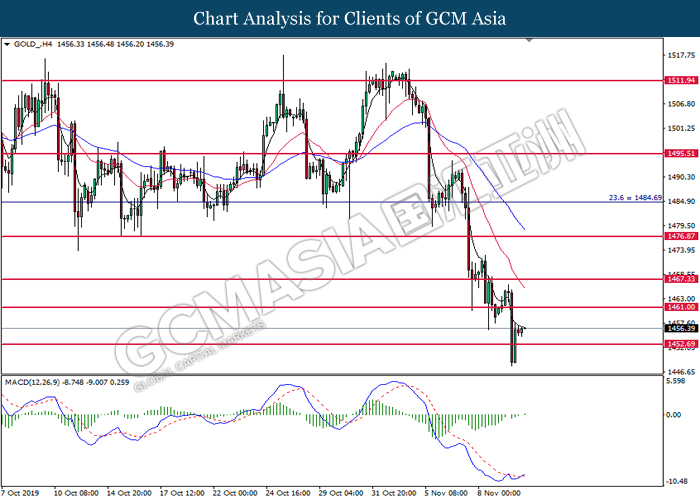Click the 29 Oct 04:00 time label

[x=341, y=493]
